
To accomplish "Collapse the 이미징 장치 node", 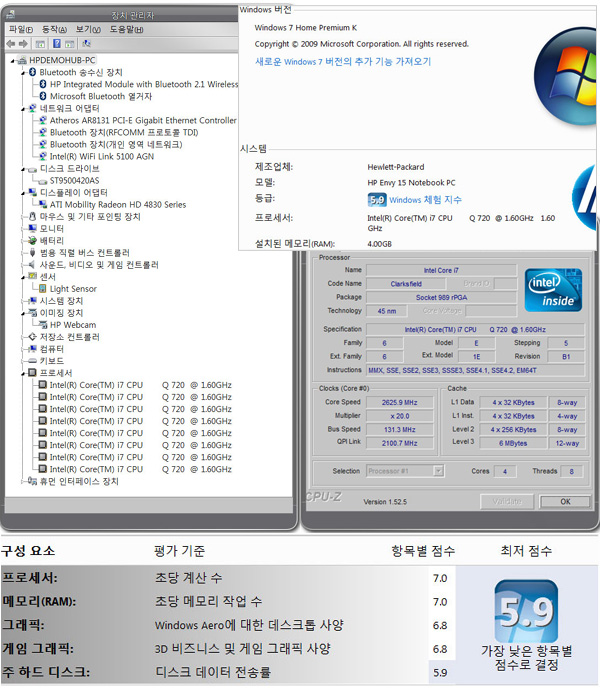I will (x=23, y=313).
